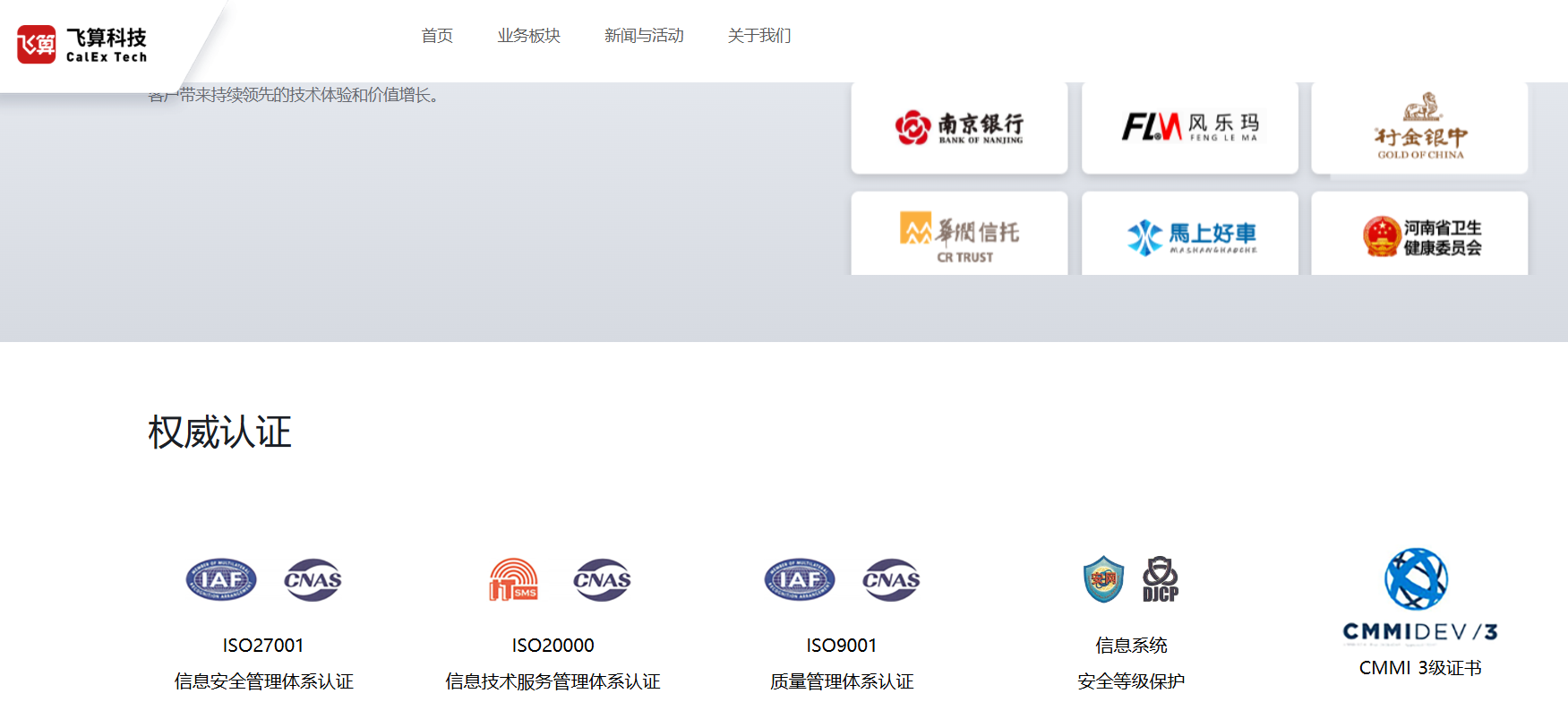Select the 南京银行 Bank of Nanjing card

pos(959,128)
